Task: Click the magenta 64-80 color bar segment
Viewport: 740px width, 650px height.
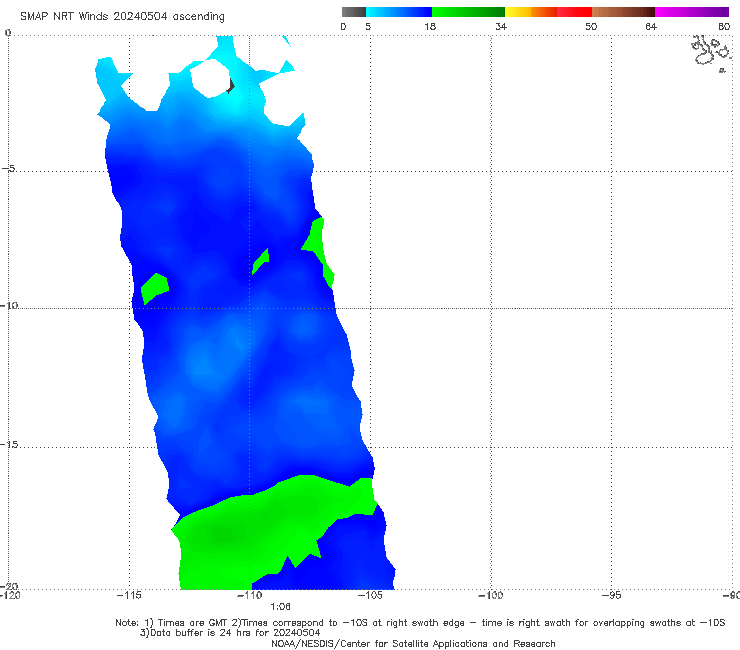Action: click(692, 12)
